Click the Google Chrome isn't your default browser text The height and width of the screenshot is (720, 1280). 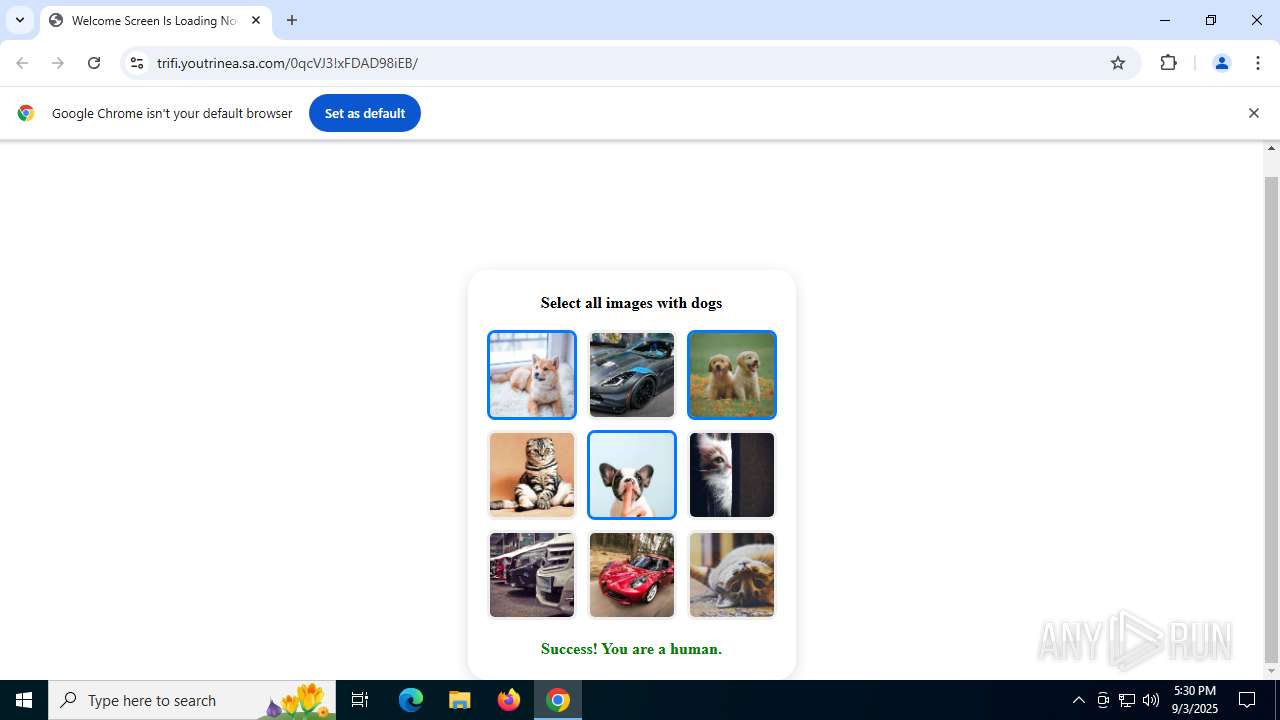pyautogui.click(x=172, y=113)
